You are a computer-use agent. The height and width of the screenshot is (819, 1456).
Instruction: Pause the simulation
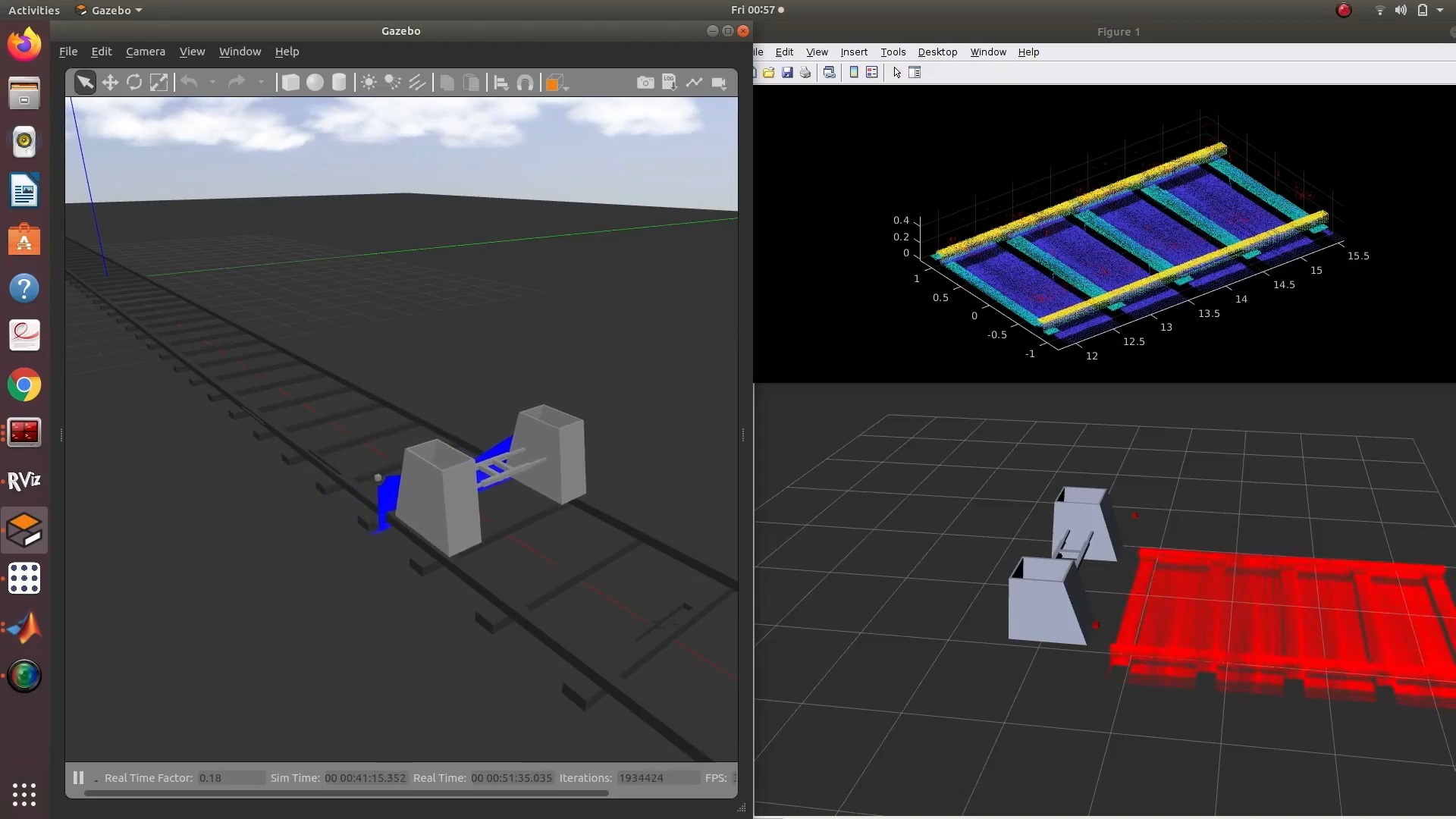pyautogui.click(x=78, y=777)
